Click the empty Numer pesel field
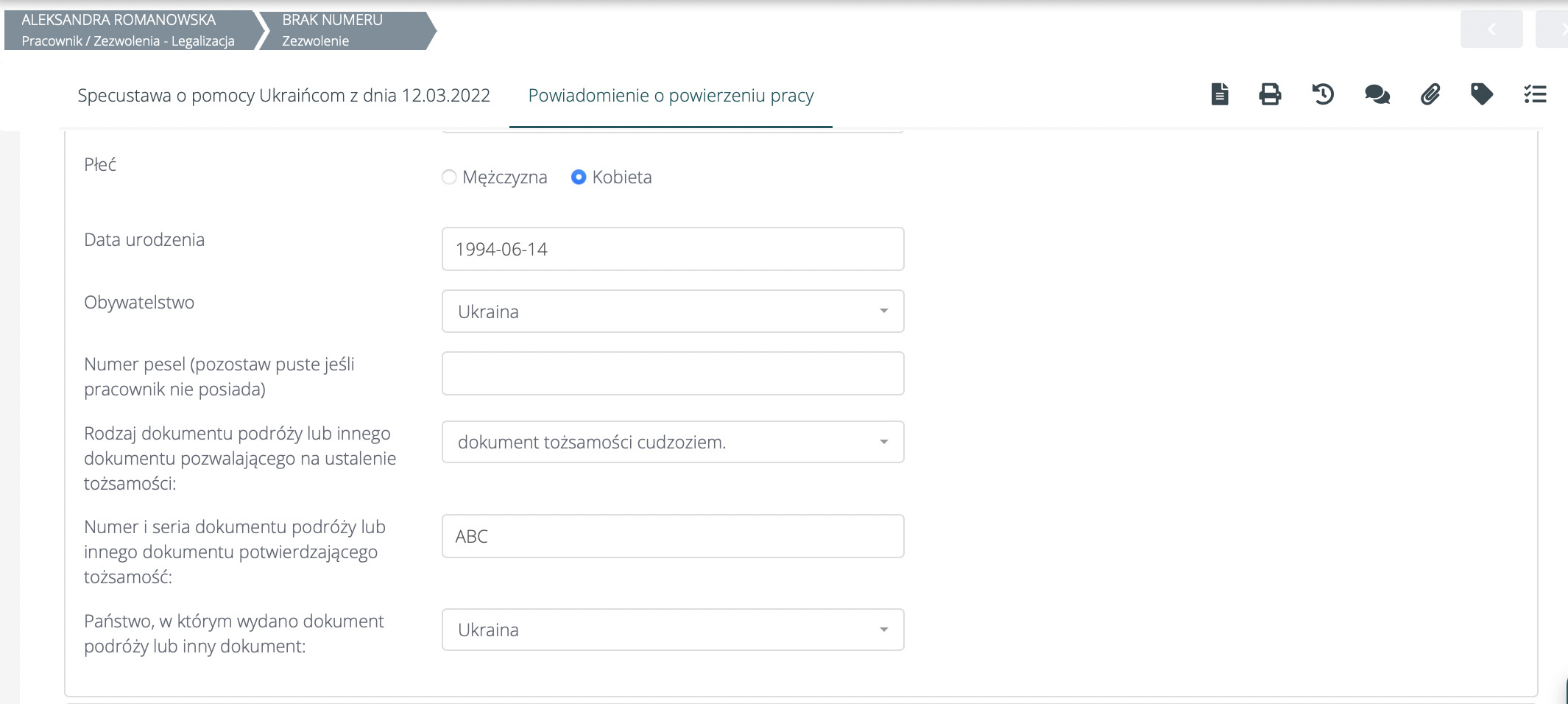The height and width of the screenshot is (704, 1568). (x=672, y=373)
